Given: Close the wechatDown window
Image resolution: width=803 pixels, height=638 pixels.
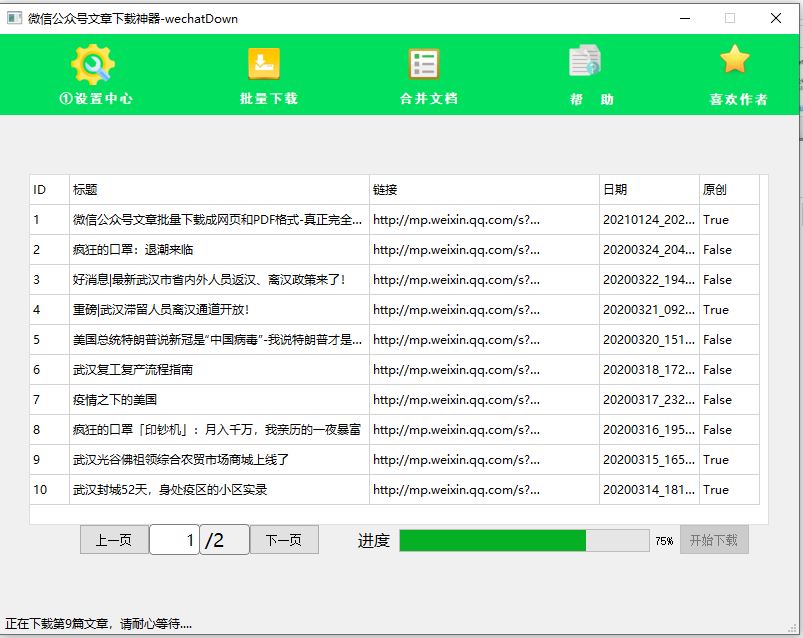Looking at the screenshot, I should (776, 18).
